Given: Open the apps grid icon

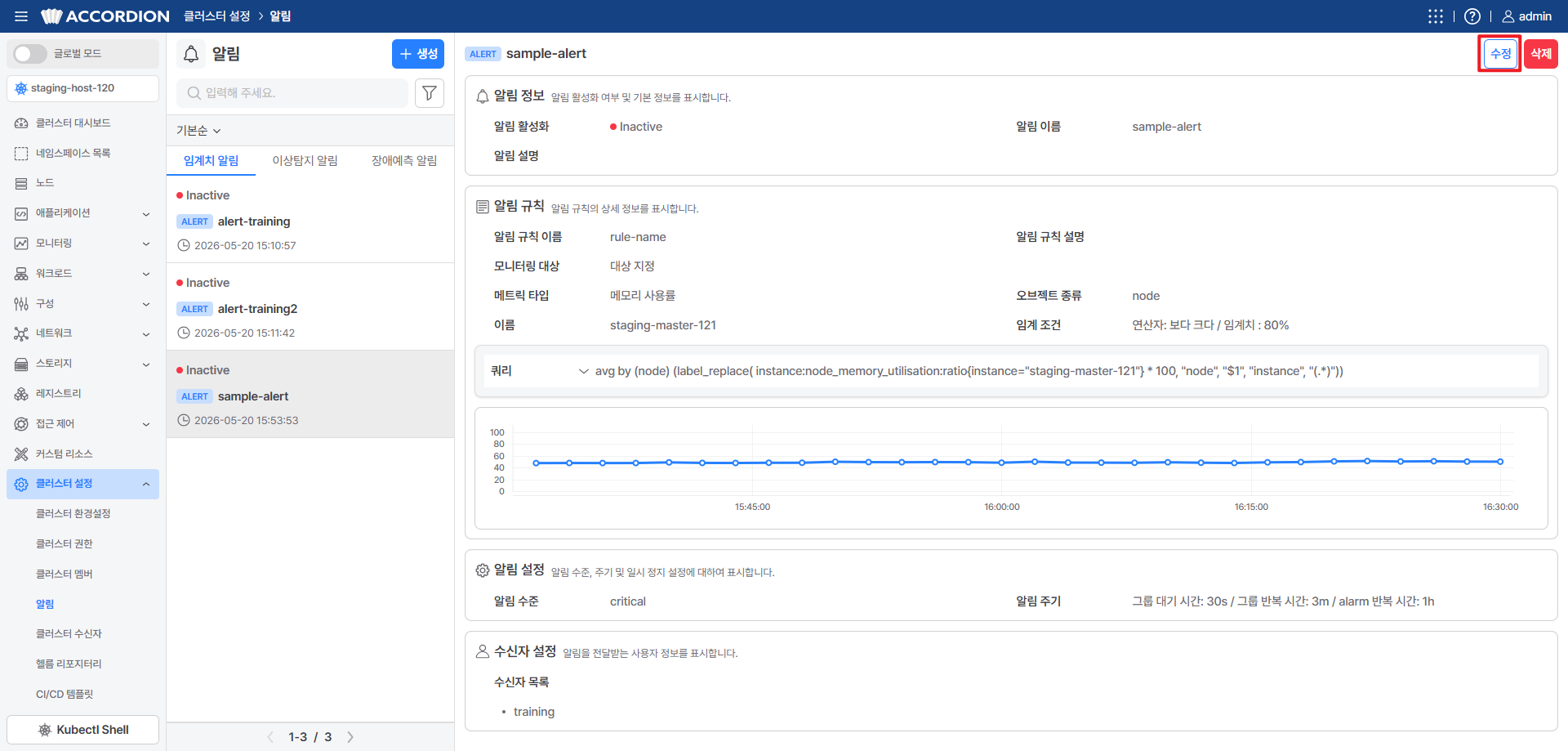Looking at the screenshot, I should [1435, 16].
